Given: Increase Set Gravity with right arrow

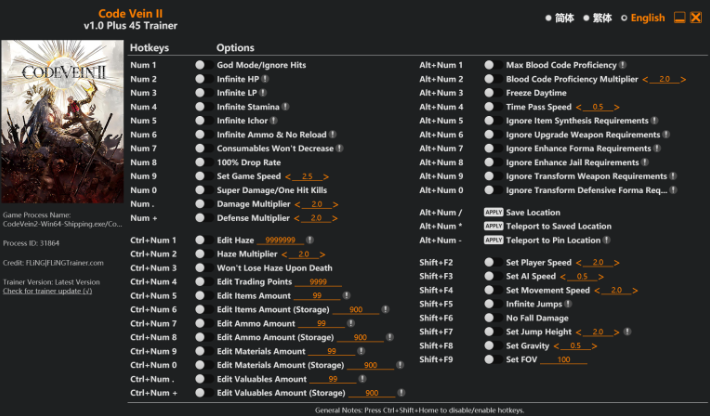Looking at the screenshot, I should (x=594, y=346).
